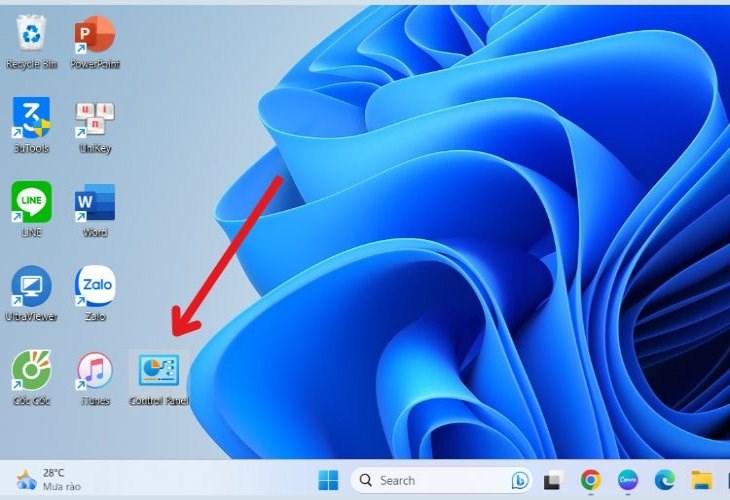Image resolution: width=730 pixels, height=500 pixels.
Task: Open File Explorer from taskbar
Action: (x=702, y=480)
